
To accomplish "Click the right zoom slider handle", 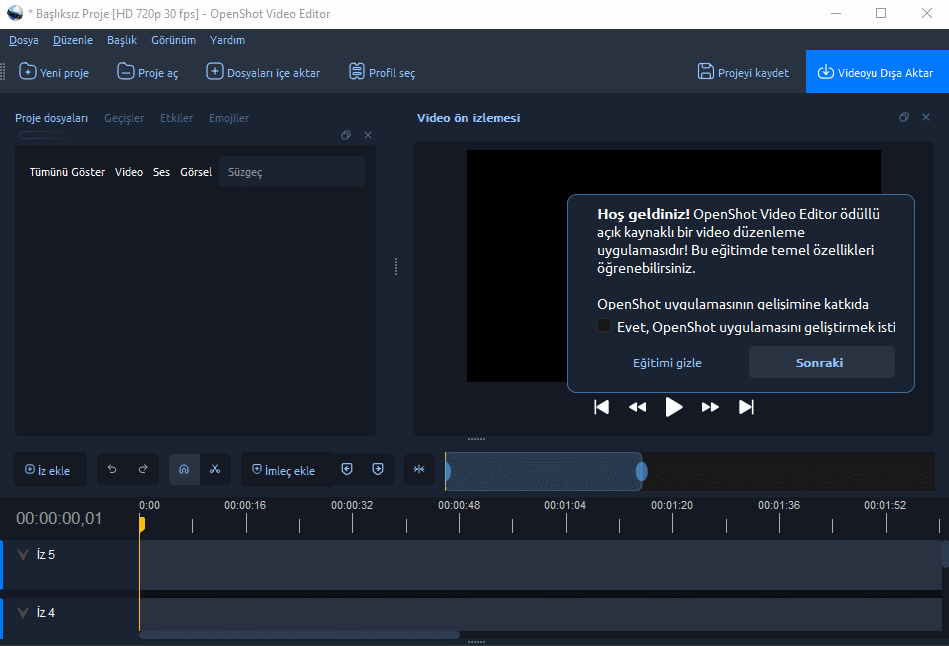I will pyautogui.click(x=642, y=471).
